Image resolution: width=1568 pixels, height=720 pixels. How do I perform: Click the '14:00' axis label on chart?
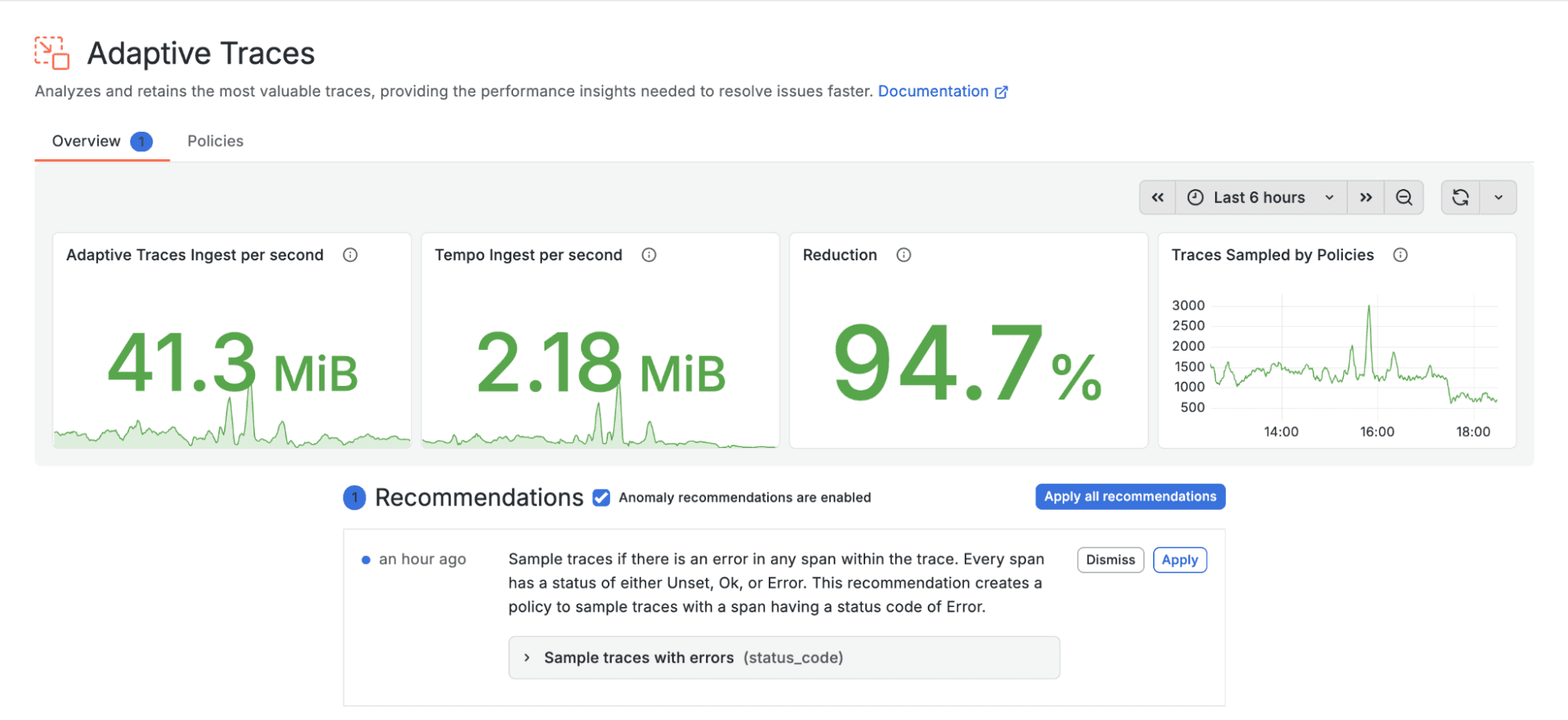[x=1281, y=431]
